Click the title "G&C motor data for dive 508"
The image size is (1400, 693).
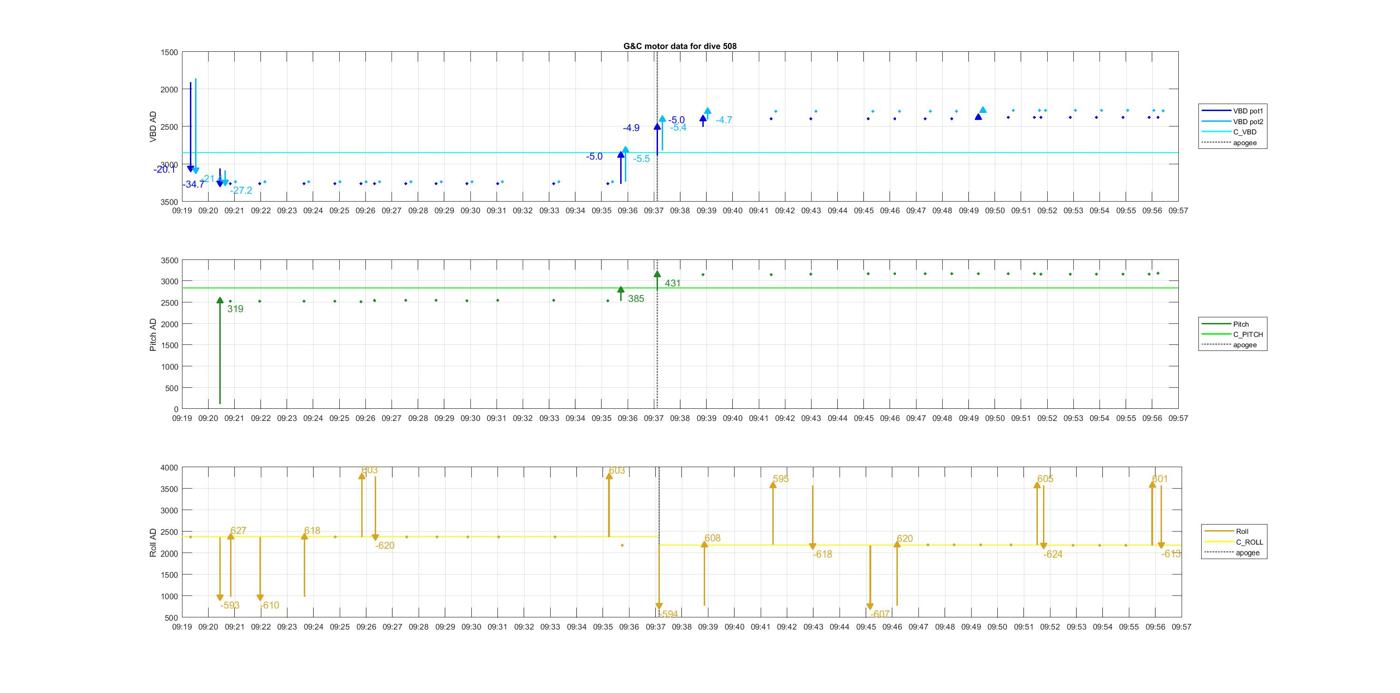tap(680, 46)
